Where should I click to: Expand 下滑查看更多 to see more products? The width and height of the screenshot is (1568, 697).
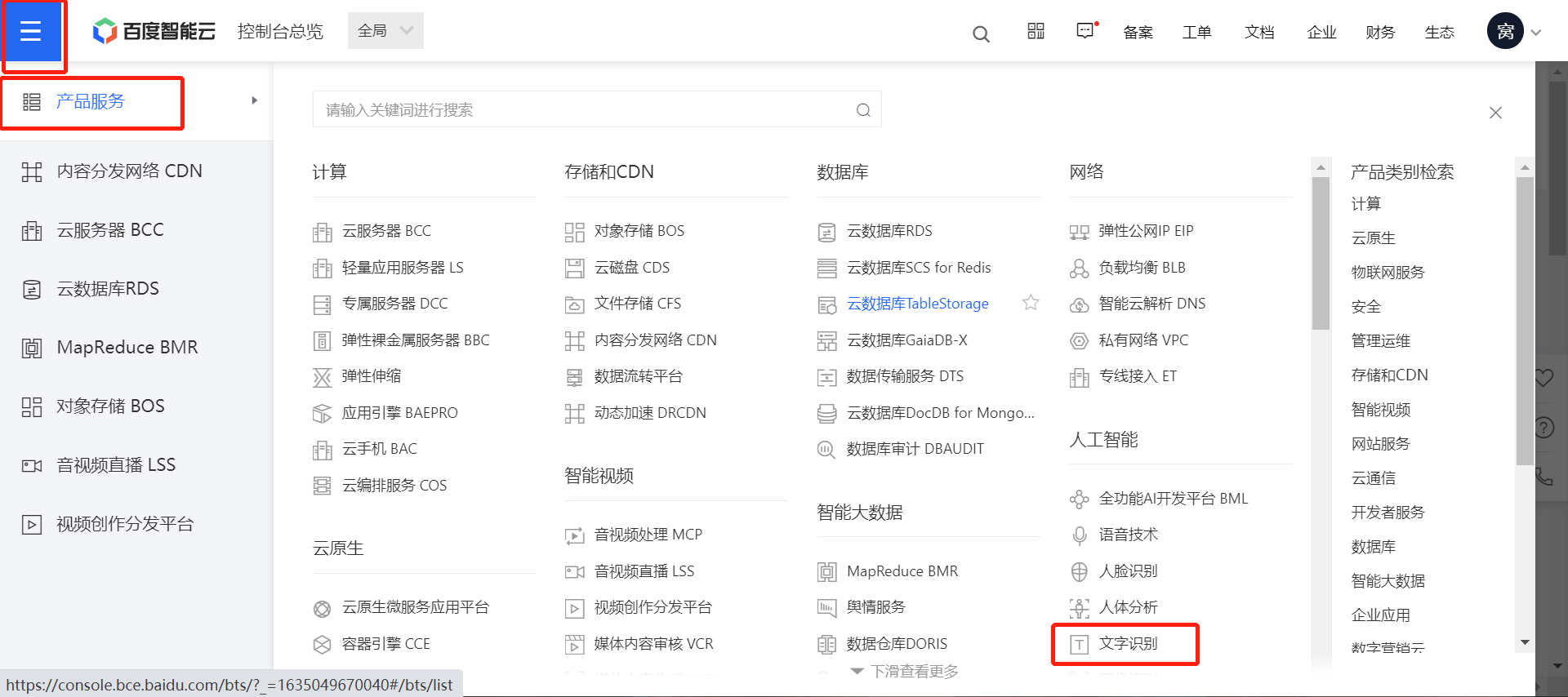905,671
